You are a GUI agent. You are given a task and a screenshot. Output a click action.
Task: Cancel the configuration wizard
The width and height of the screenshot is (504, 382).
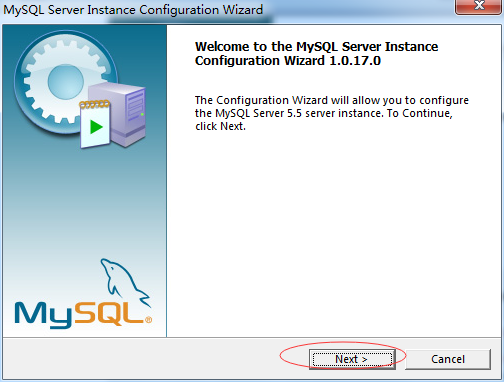448,359
